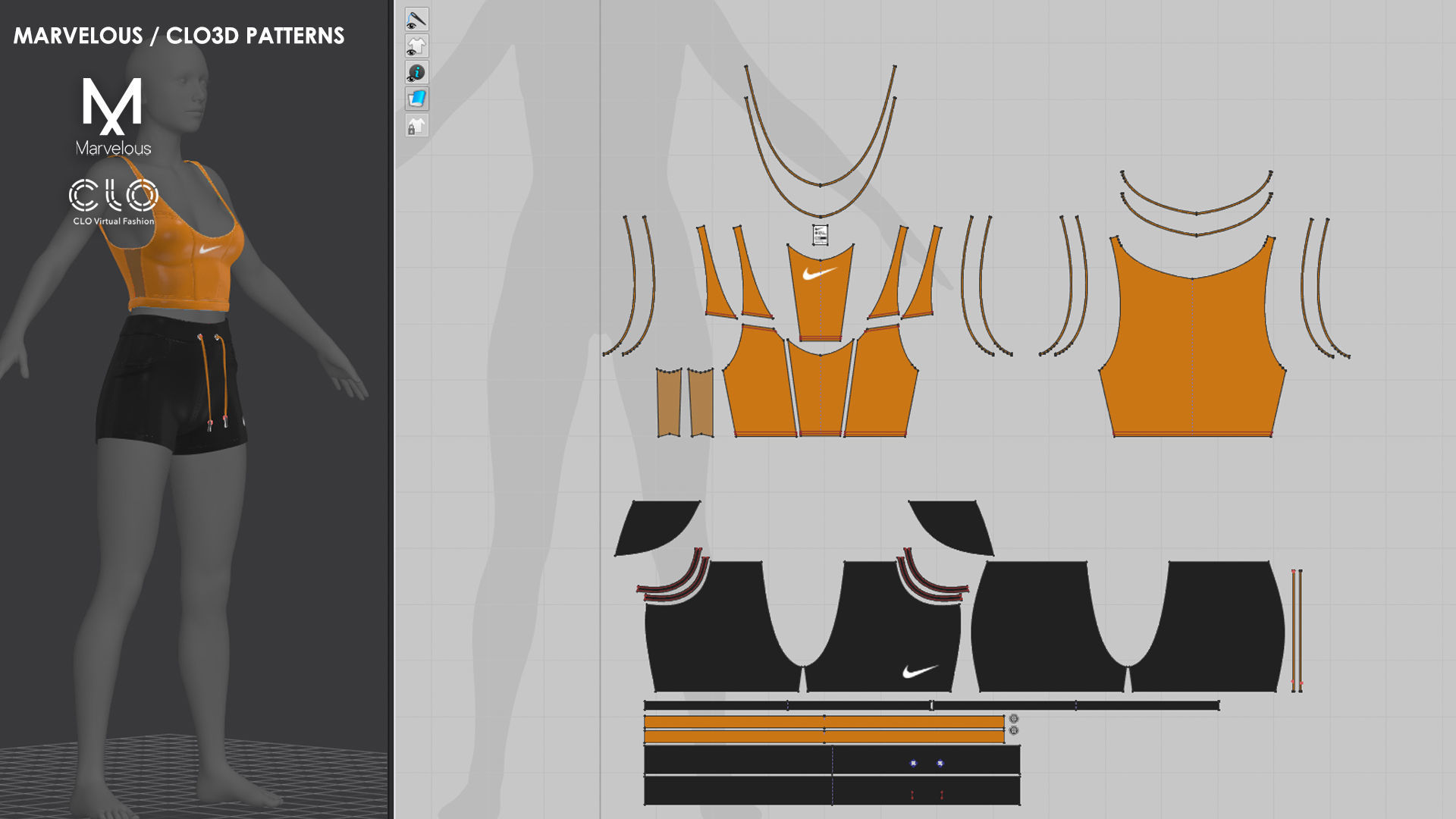Image resolution: width=1456 pixels, height=819 pixels.
Task: Toggle pattern info display icon
Action: pyautogui.click(x=416, y=72)
